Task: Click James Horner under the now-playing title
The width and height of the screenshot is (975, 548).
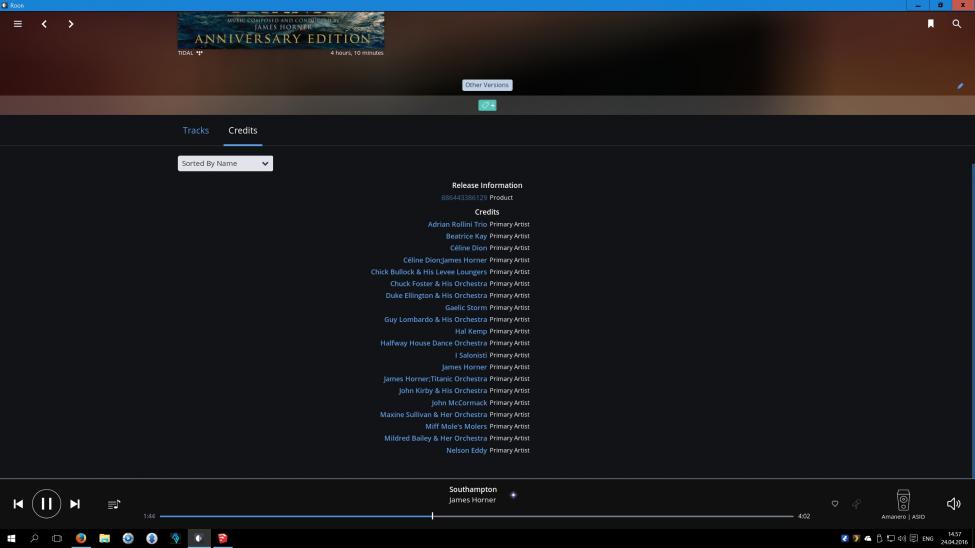Action: 472,500
